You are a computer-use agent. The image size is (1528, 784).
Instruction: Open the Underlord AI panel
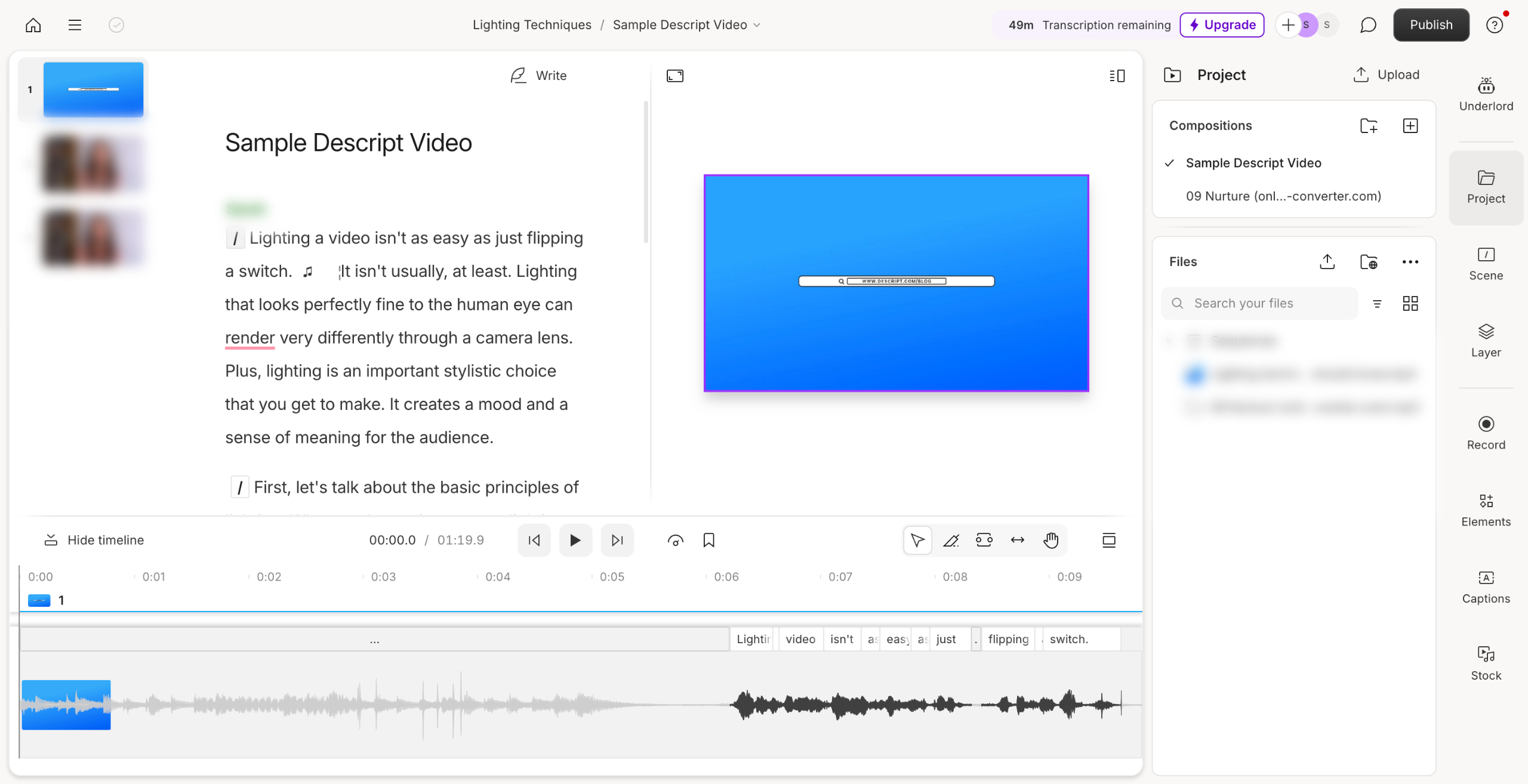(1486, 94)
